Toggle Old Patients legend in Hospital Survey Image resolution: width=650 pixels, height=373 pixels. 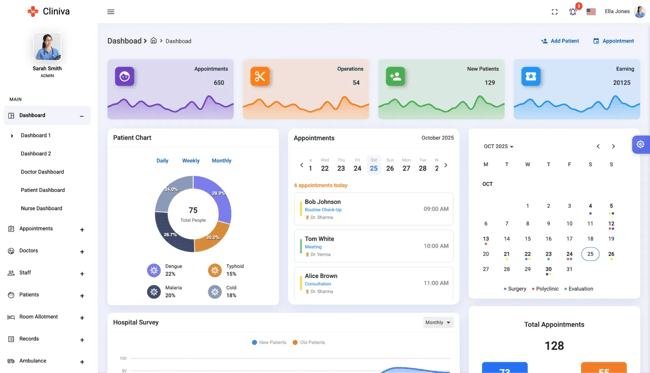[x=309, y=342]
